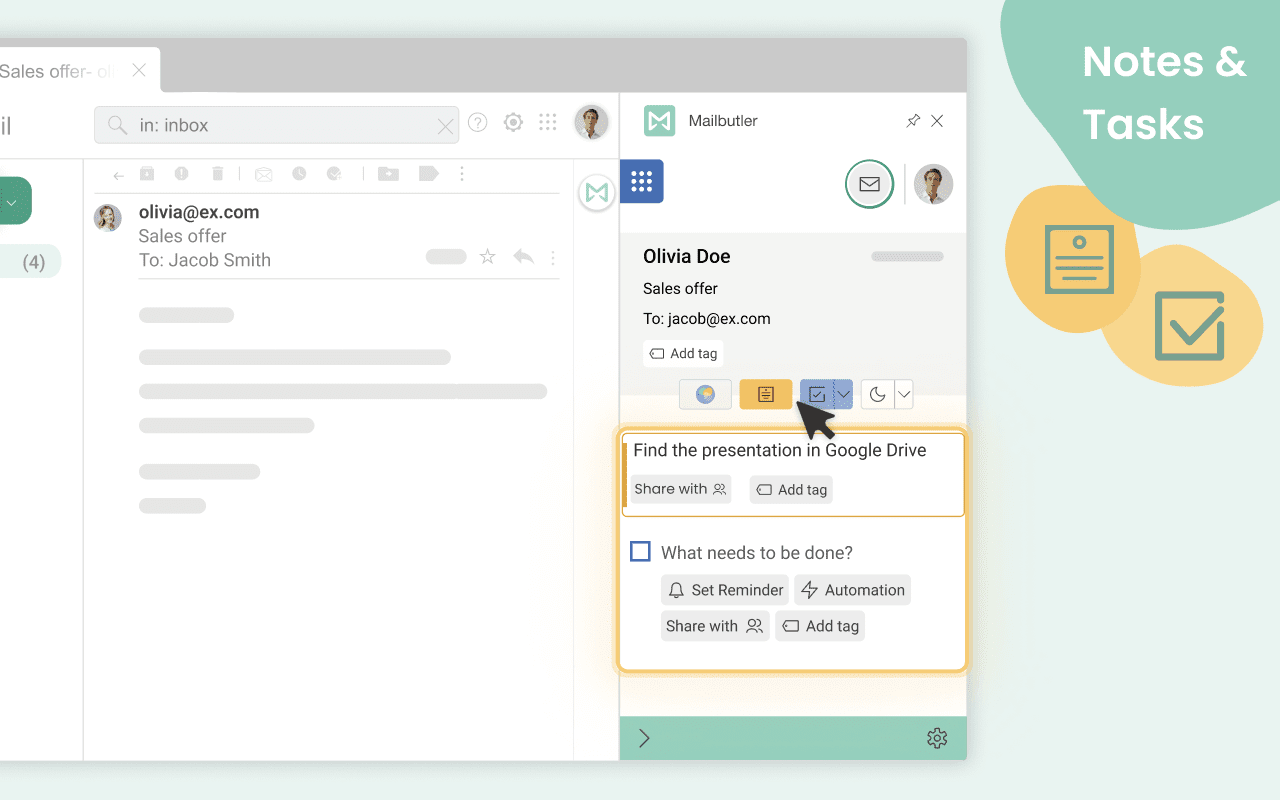Click the green-circled envelope icon in Mailbutler
The height and width of the screenshot is (800, 1280).
tap(870, 184)
